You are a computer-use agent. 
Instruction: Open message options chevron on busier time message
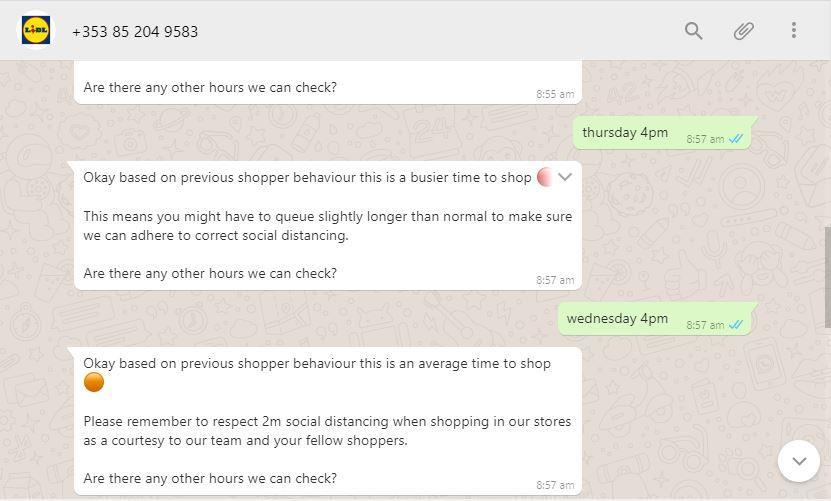coord(565,177)
